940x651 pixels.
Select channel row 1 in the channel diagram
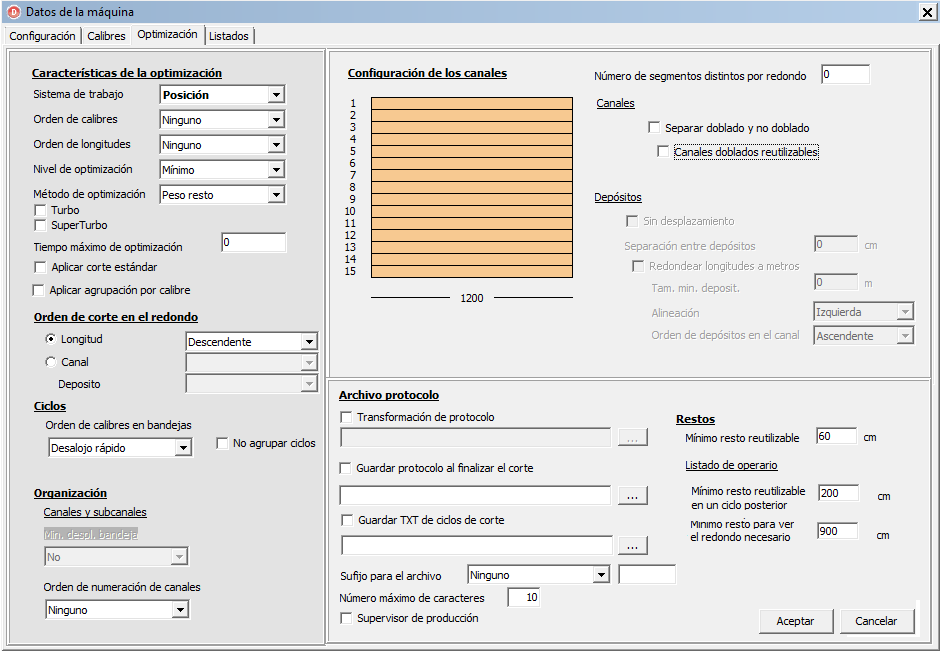472,104
